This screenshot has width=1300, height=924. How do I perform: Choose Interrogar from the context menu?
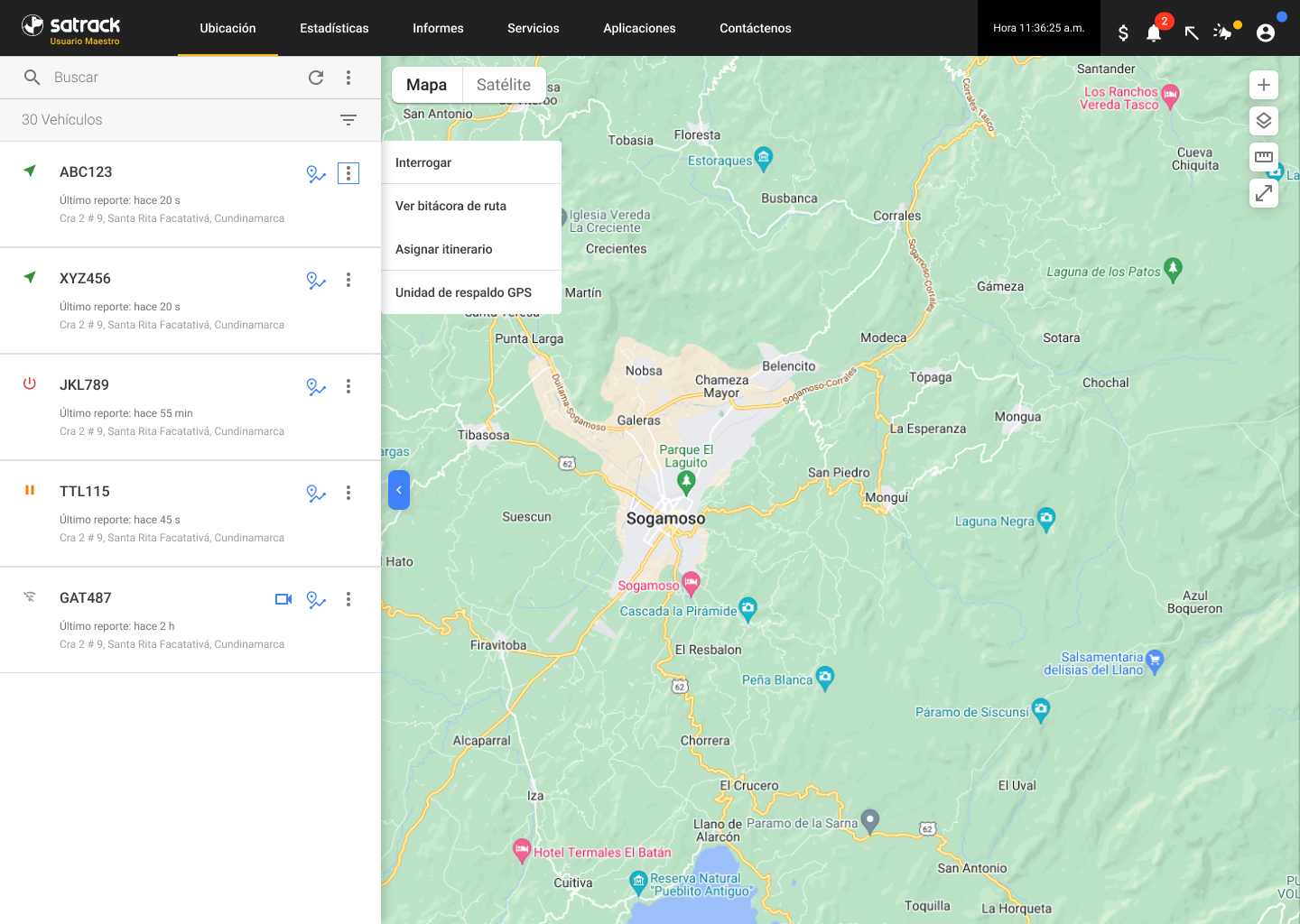click(x=423, y=162)
